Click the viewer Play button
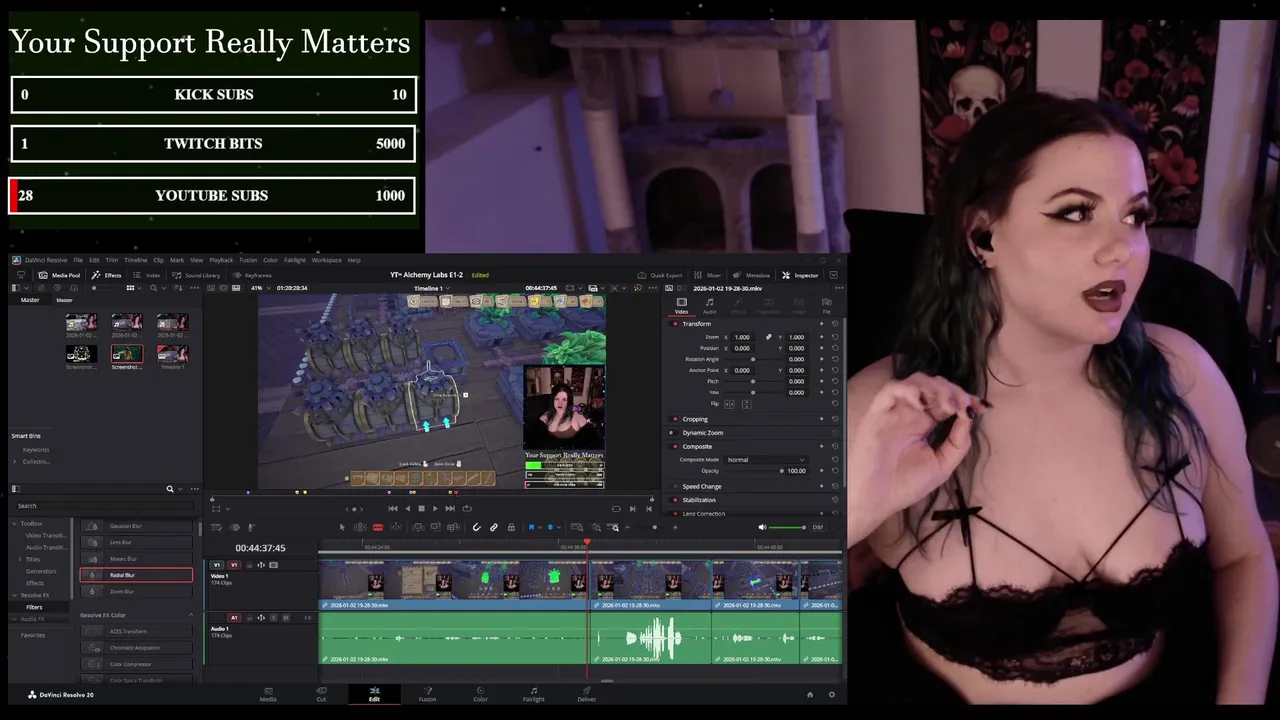The height and width of the screenshot is (720, 1280). pos(434,508)
